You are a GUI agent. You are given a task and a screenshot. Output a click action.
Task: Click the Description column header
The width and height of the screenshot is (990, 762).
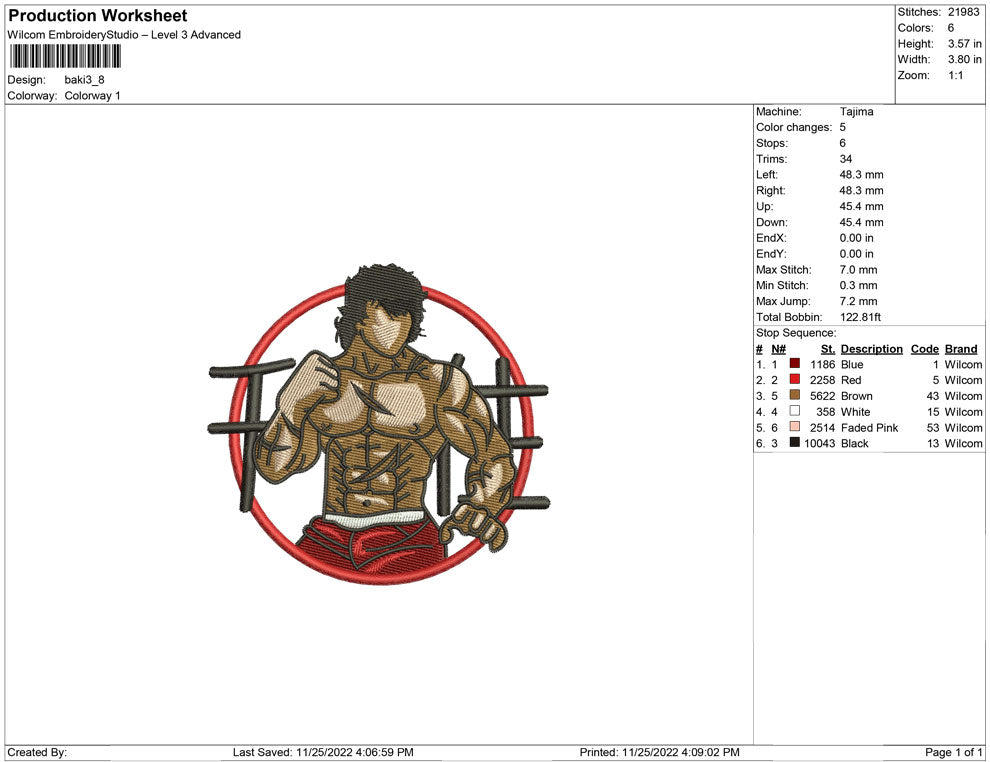(871, 349)
